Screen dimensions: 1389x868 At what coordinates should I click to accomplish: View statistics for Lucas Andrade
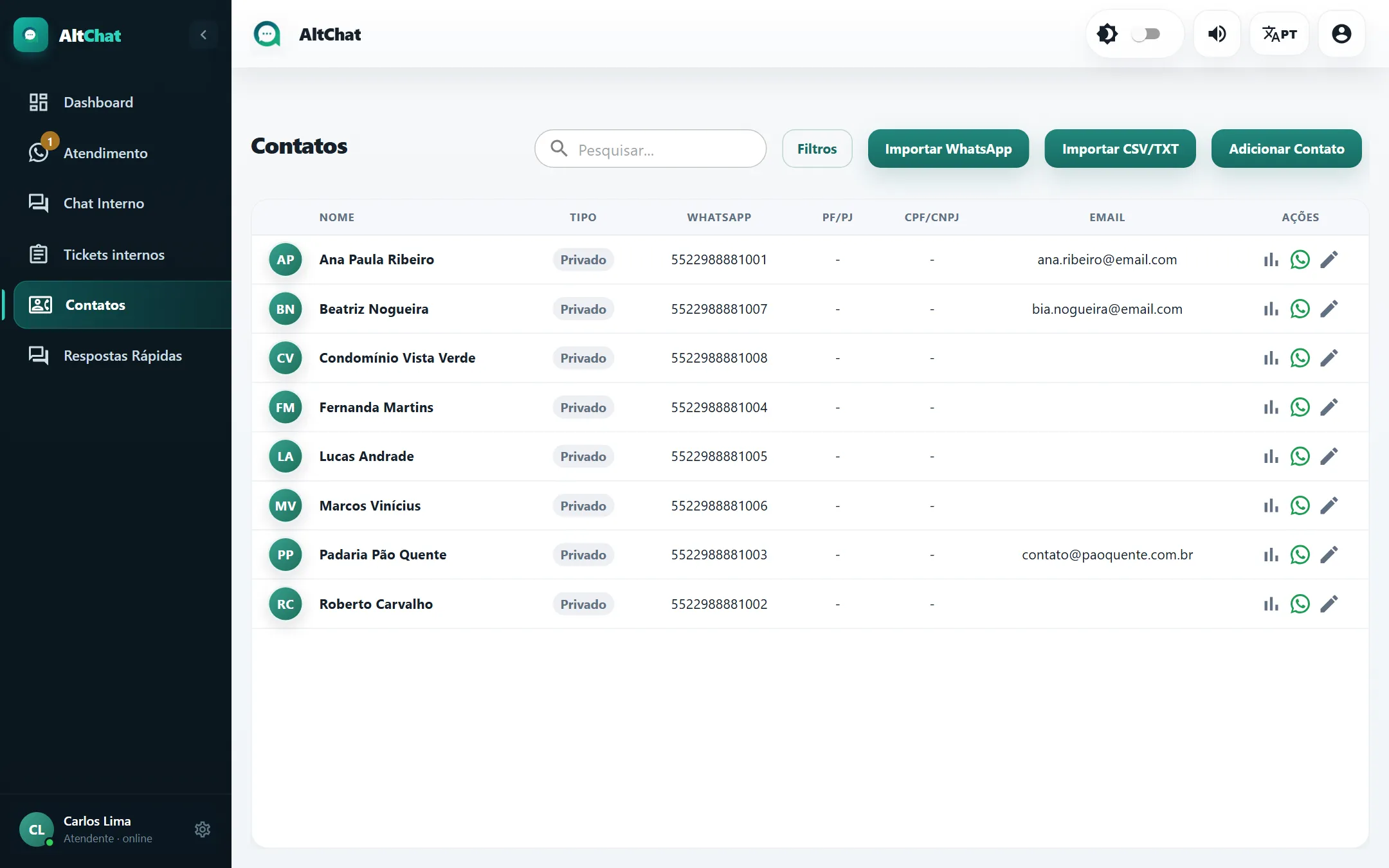(1271, 457)
